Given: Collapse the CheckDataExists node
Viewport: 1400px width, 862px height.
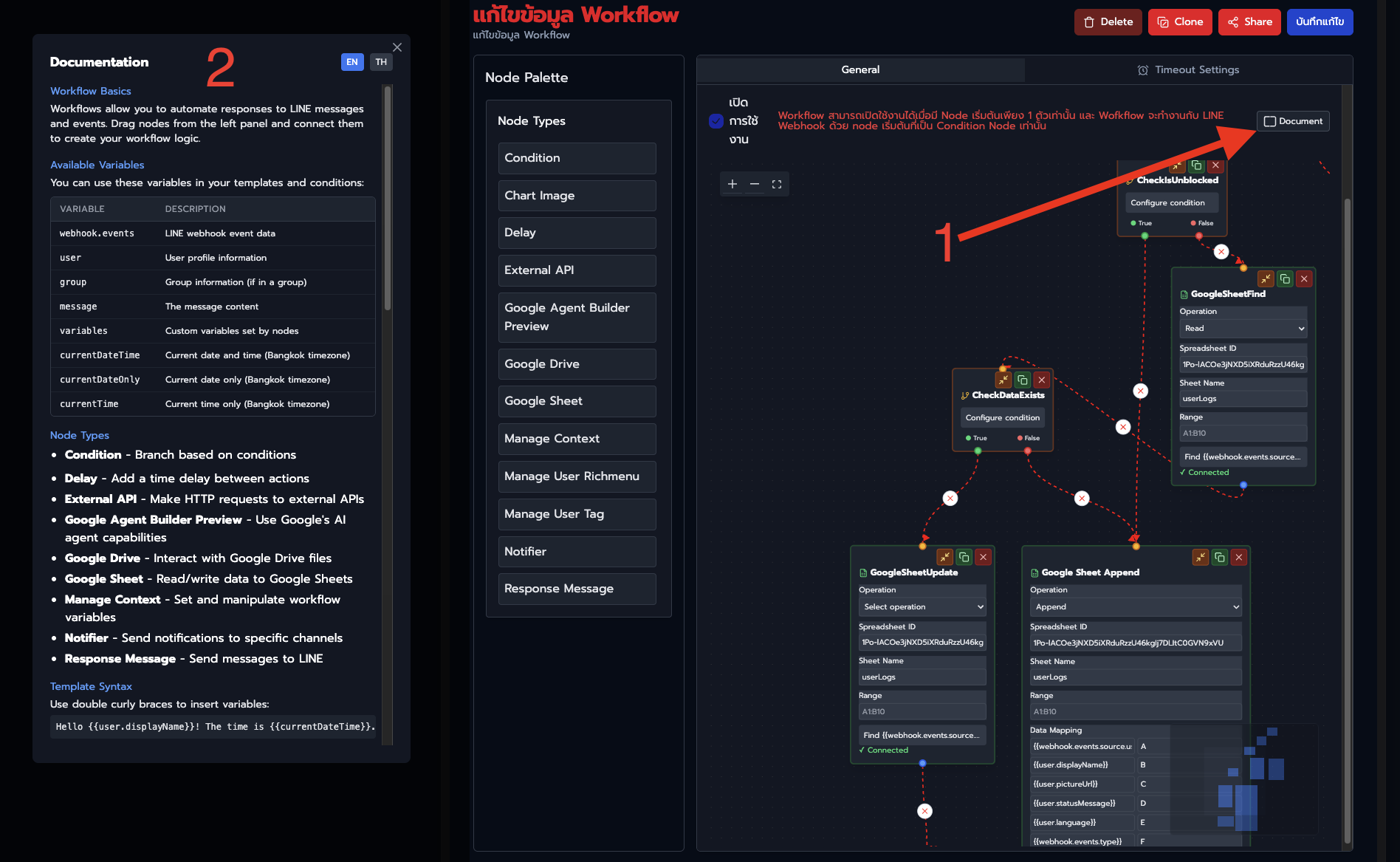Looking at the screenshot, I should (x=1003, y=380).
